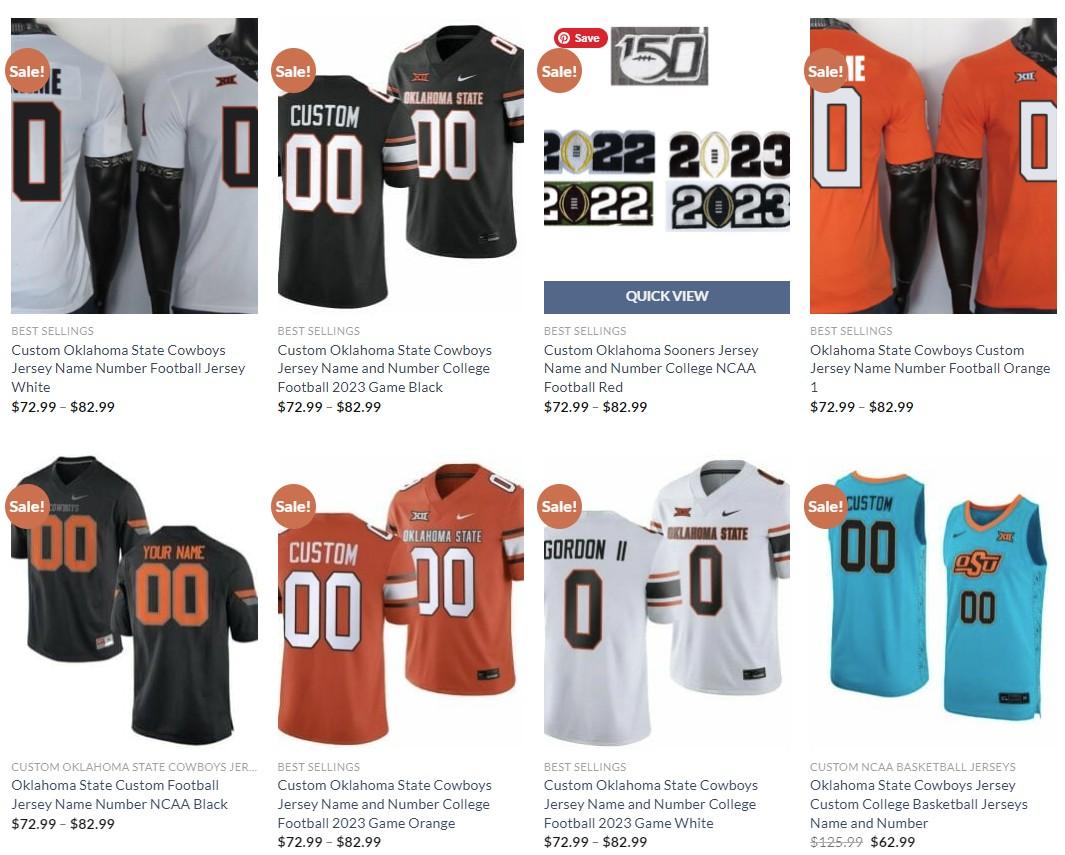Image resolution: width=1065 pixels, height=855 pixels.
Task: Click Custom NCAA Basketball Jerseys category label
Action: click(x=912, y=767)
